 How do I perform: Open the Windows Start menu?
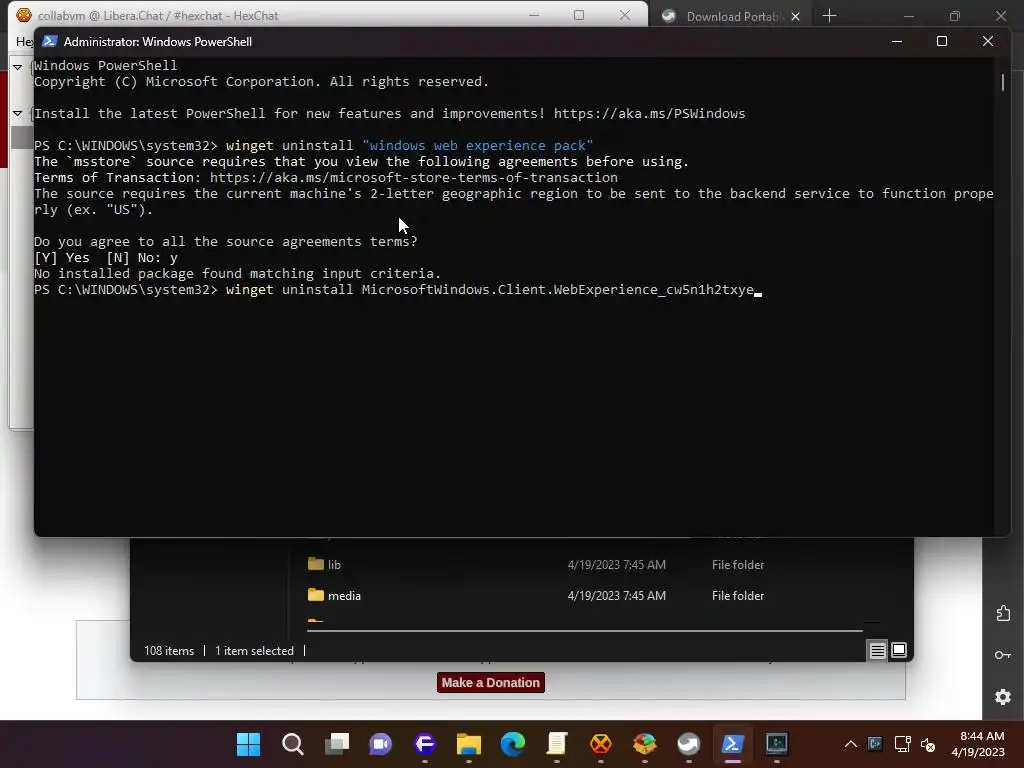(x=248, y=744)
